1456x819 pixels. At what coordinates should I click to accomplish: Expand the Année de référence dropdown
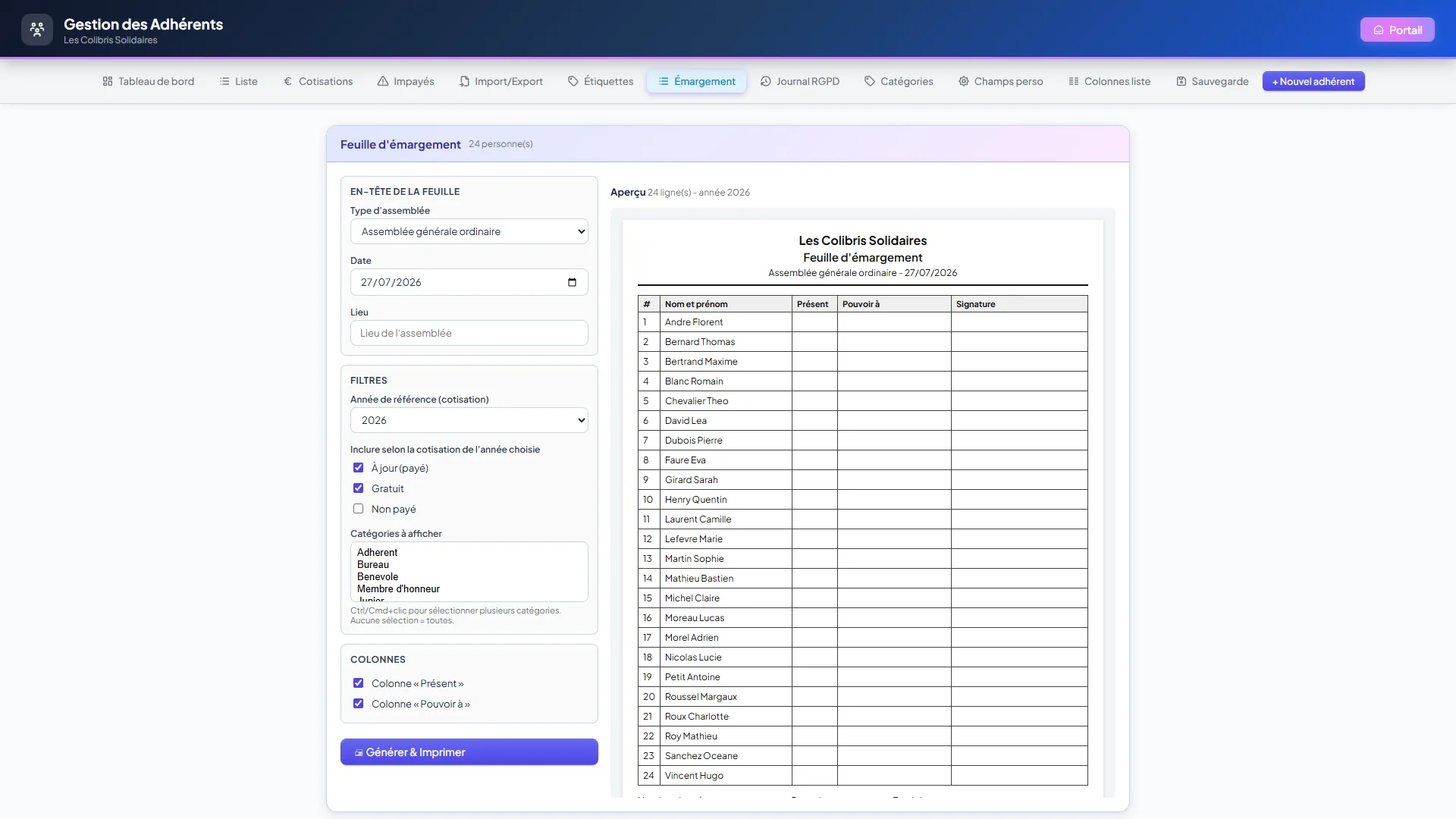[469, 420]
